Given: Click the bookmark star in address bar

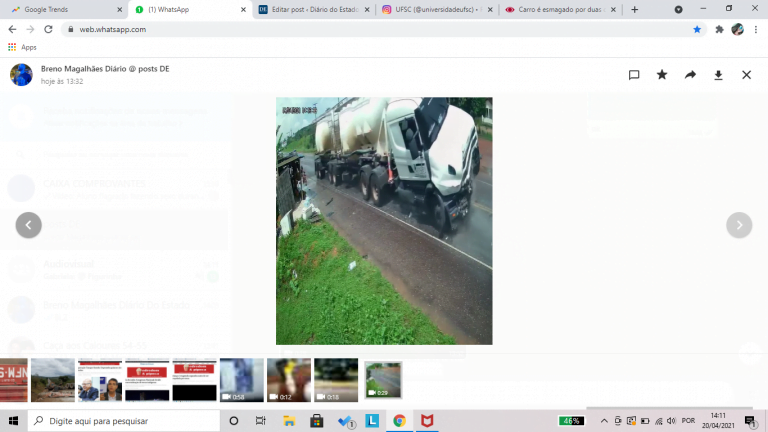Looking at the screenshot, I should [697, 29].
